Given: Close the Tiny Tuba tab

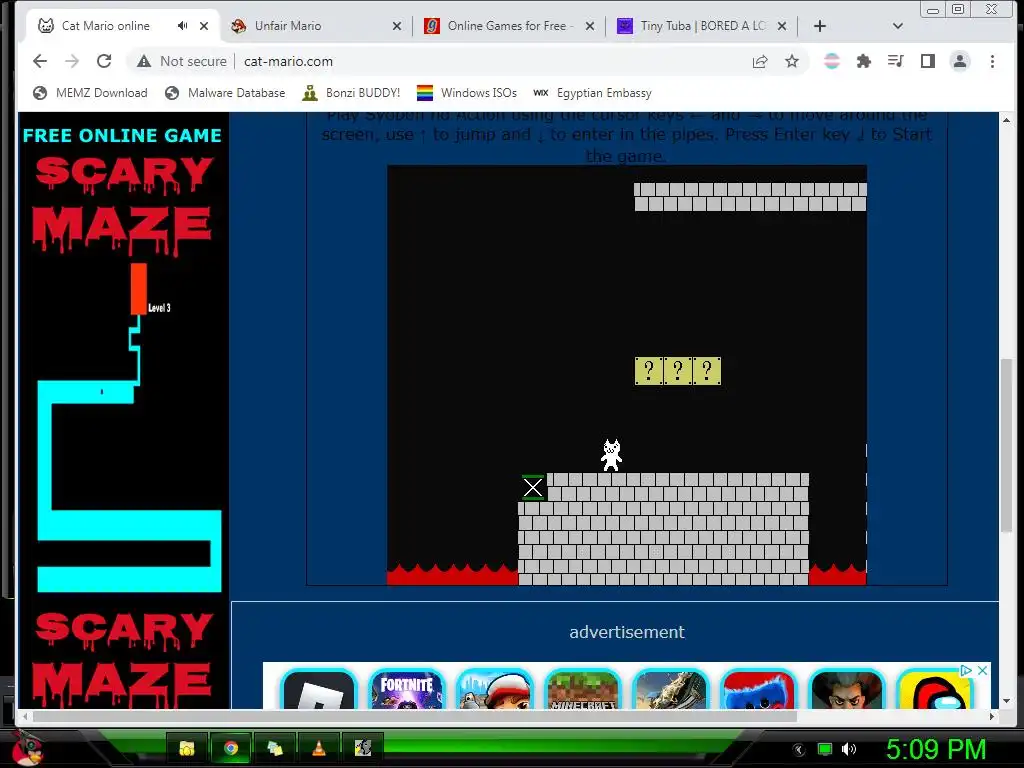Looking at the screenshot, I should 782,25.
